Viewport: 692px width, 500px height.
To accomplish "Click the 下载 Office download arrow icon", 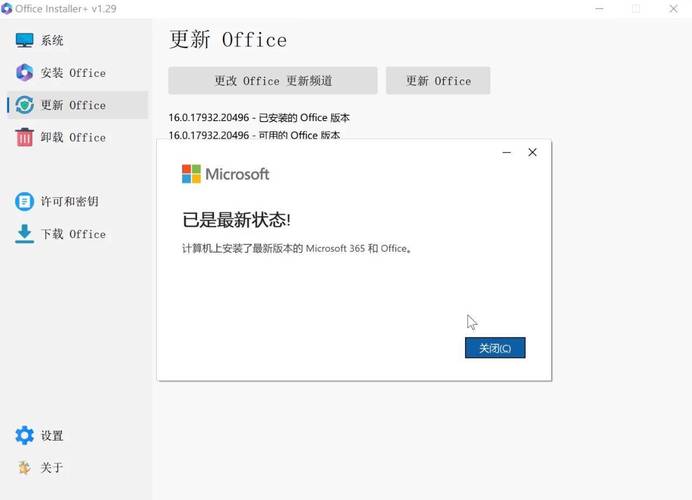I will point(24,234).
